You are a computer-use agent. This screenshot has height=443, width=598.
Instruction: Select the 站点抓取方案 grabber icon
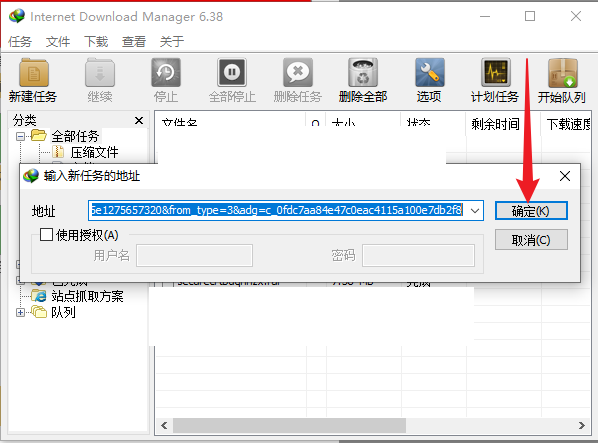(x=39, y=295)
